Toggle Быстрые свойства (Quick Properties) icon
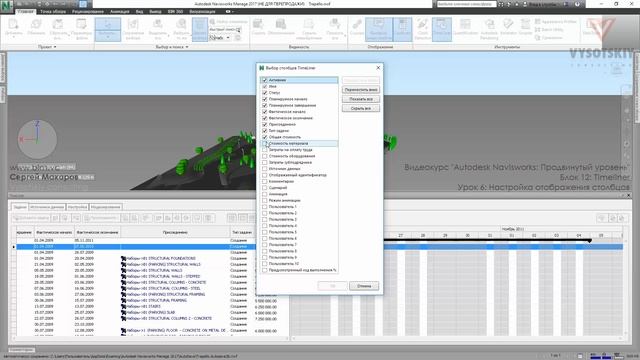640x360 pixels. tap(379, 29)
